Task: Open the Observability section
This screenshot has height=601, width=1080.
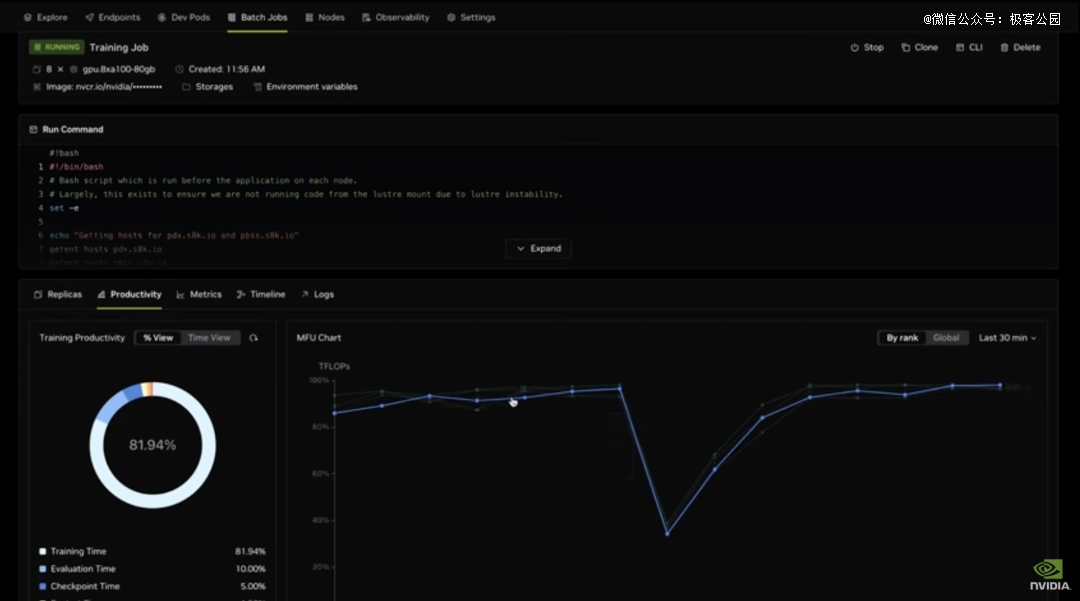Action: [x=396, y=17]
